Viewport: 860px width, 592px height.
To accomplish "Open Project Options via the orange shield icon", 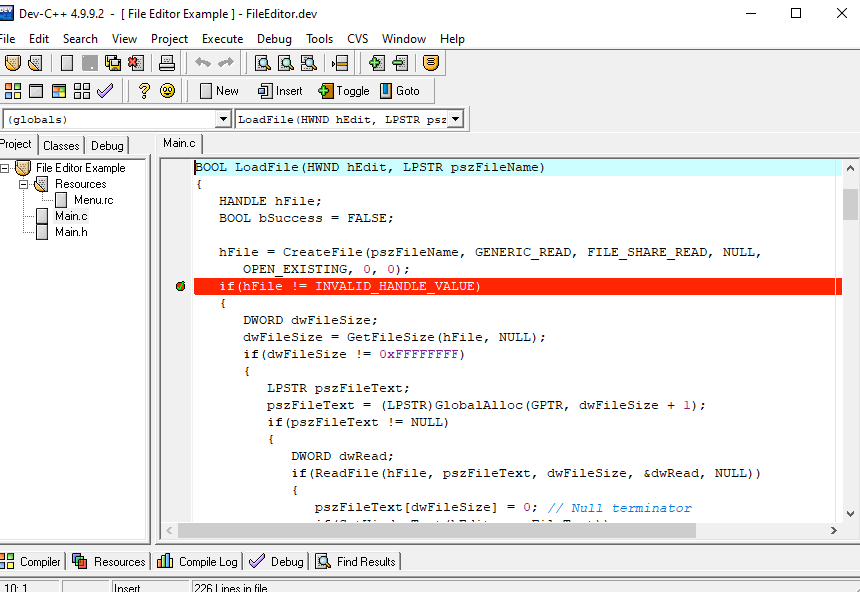I will pos(431,63).
